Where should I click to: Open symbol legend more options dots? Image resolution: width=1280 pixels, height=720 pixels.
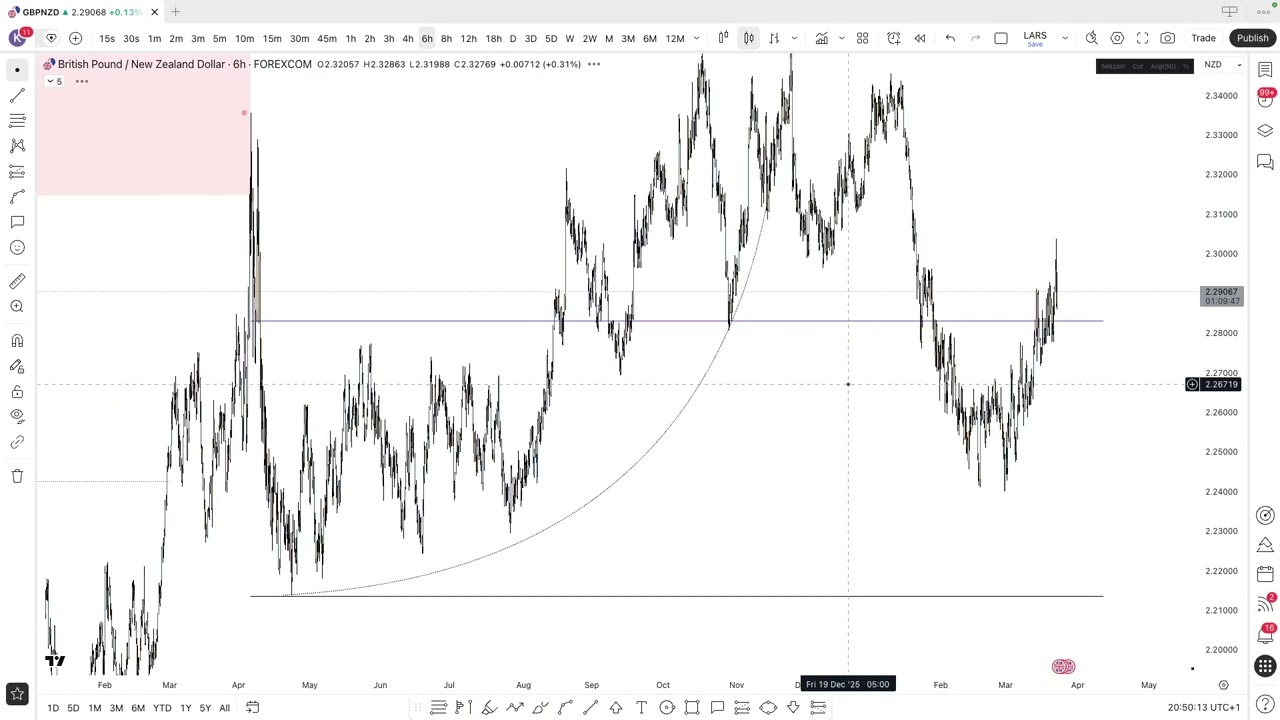(x=593, y=64)
